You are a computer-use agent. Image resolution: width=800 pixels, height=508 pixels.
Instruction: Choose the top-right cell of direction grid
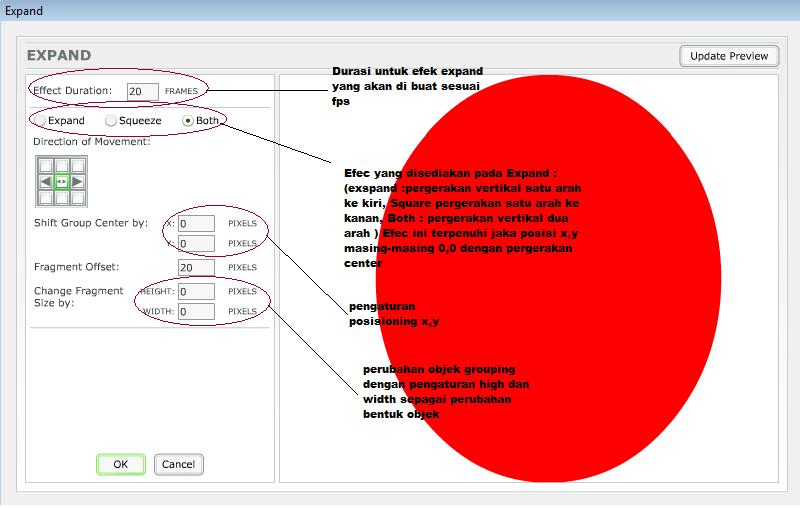(78, 165)
